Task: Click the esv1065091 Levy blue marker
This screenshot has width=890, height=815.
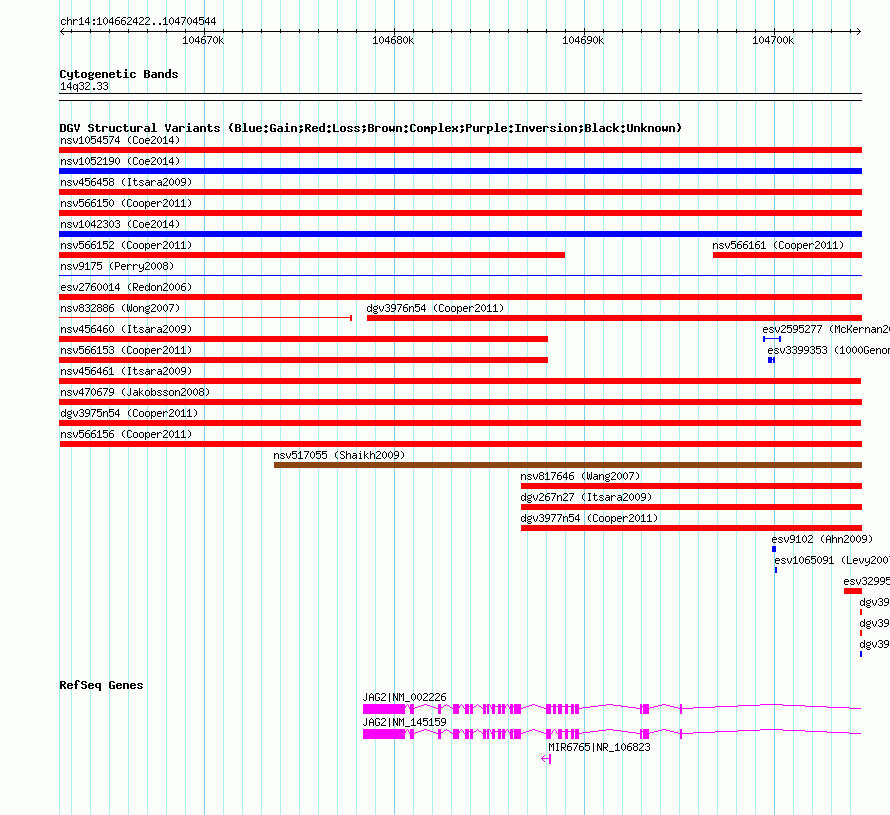Action: click(776, 570)
